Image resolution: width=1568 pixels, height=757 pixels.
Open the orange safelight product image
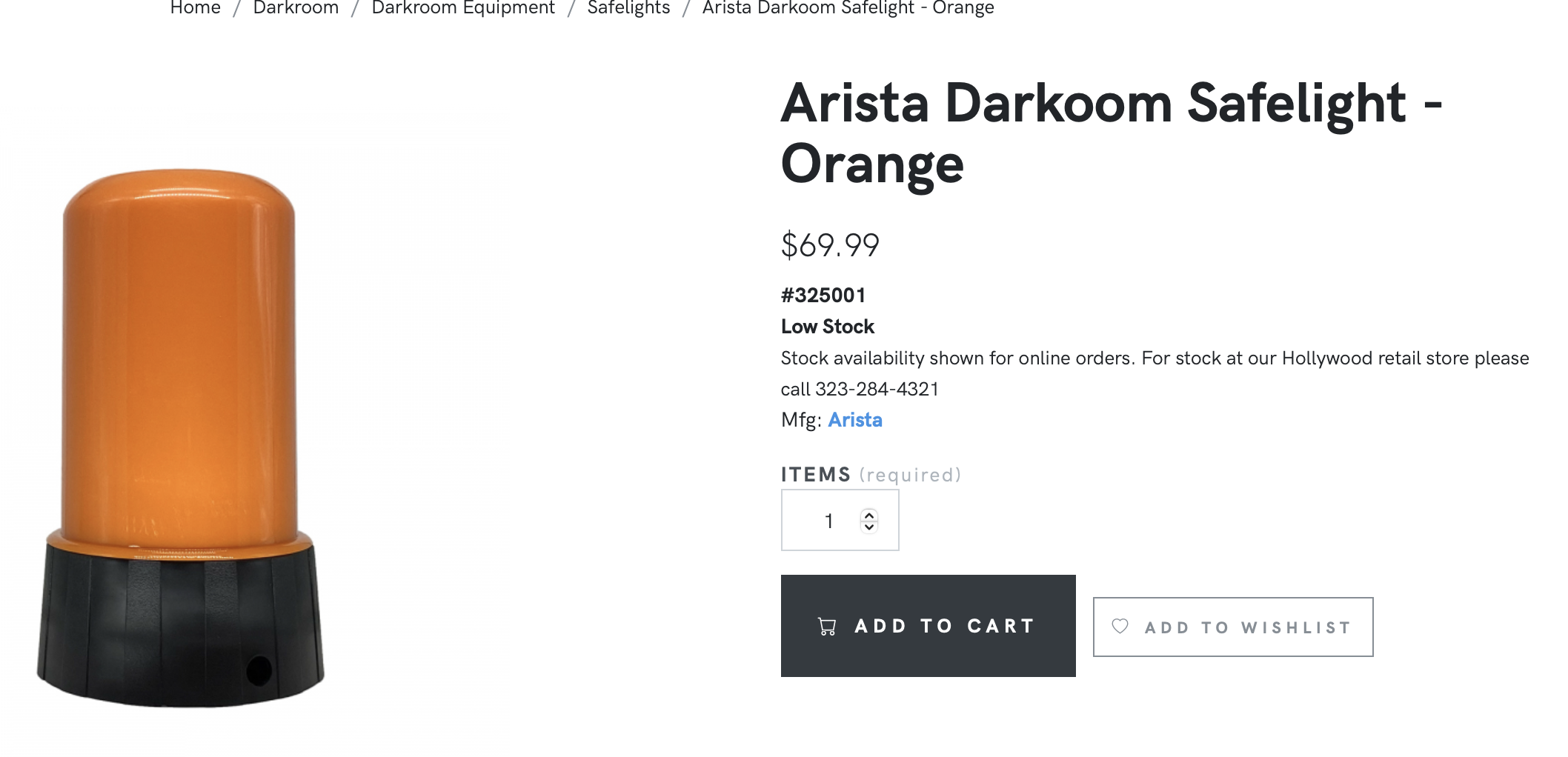click(182, 437)
